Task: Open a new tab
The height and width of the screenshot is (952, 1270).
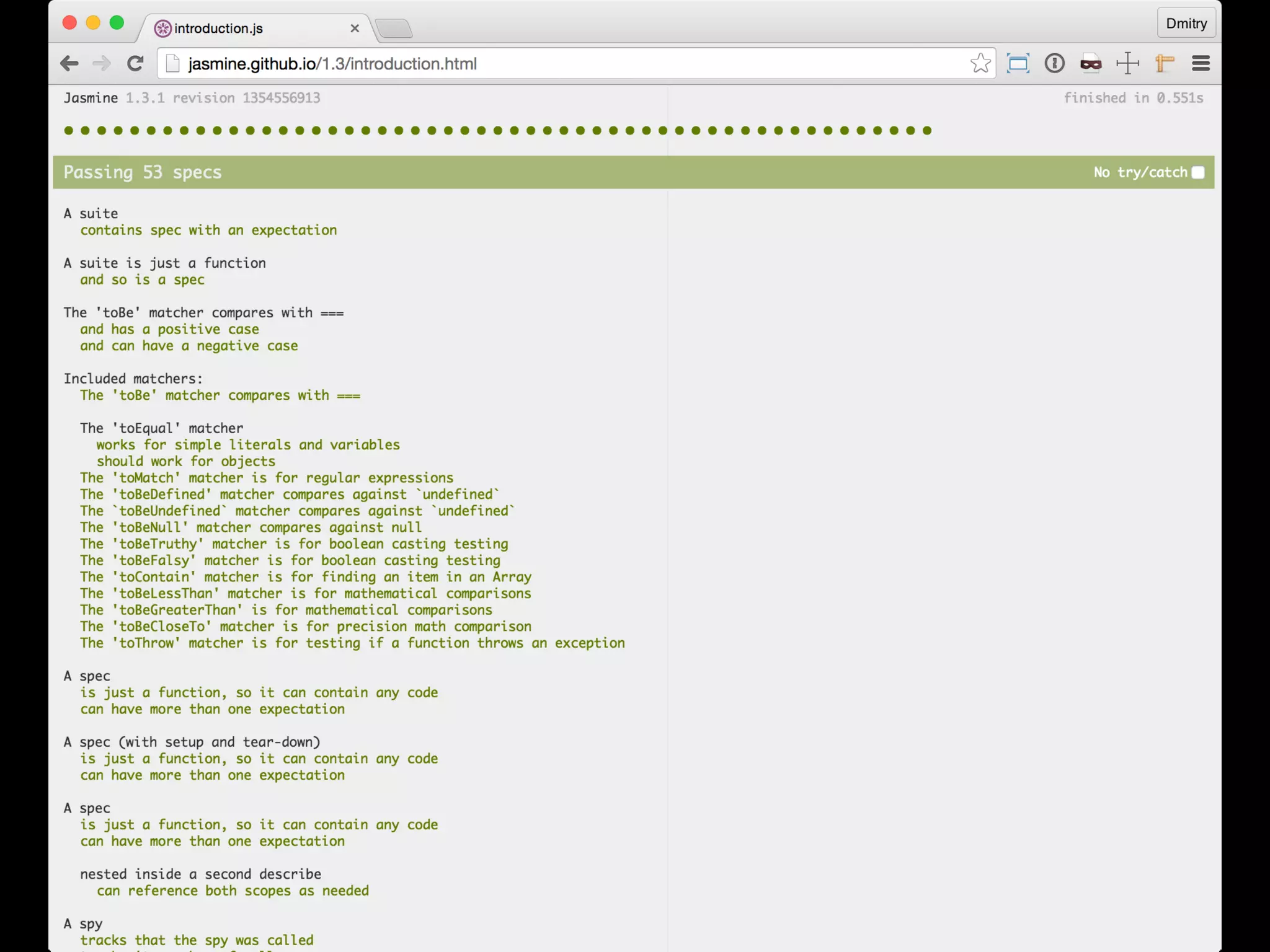Action: coord(394,29)
